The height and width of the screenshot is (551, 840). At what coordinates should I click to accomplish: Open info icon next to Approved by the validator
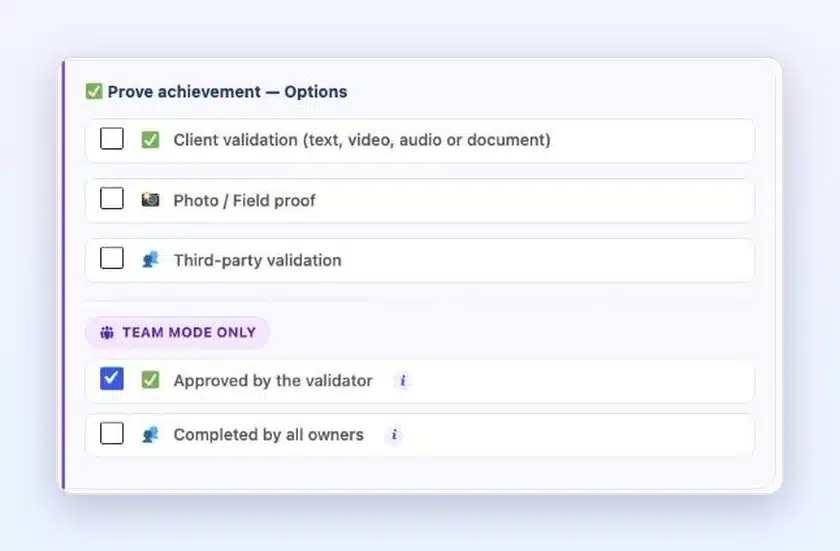tap(403, 381)
